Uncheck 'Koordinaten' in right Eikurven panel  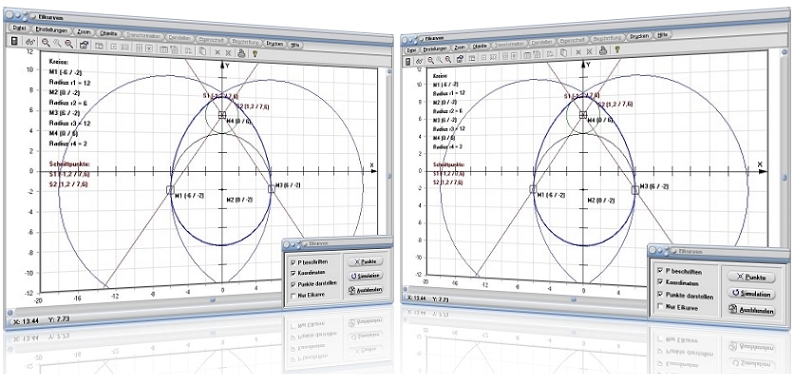(660, 282)
